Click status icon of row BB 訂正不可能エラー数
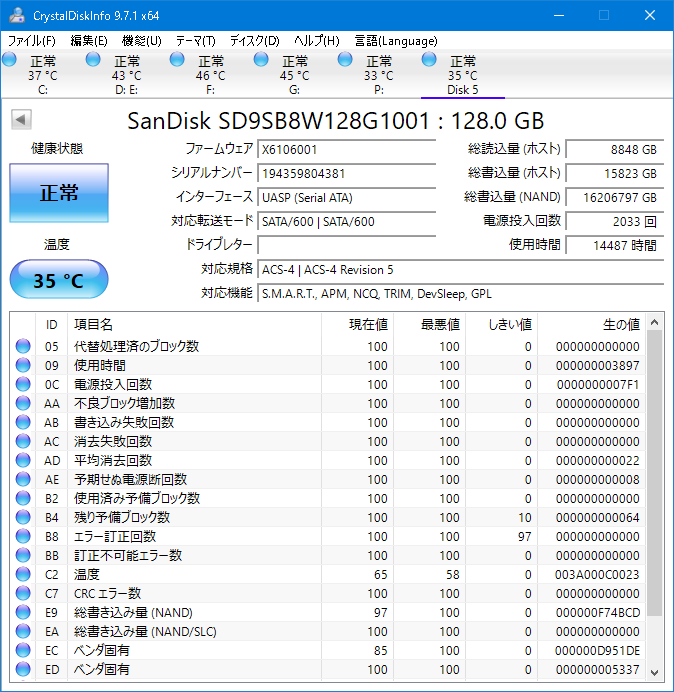Screen dimensions: 674x692 (23, 555)
